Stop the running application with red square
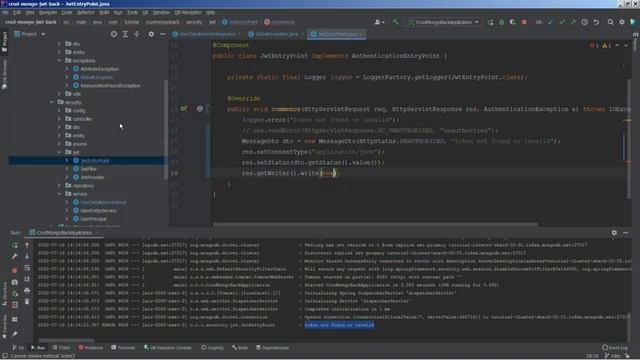Viewport: 640px width, 360px height. pos(524,22)
